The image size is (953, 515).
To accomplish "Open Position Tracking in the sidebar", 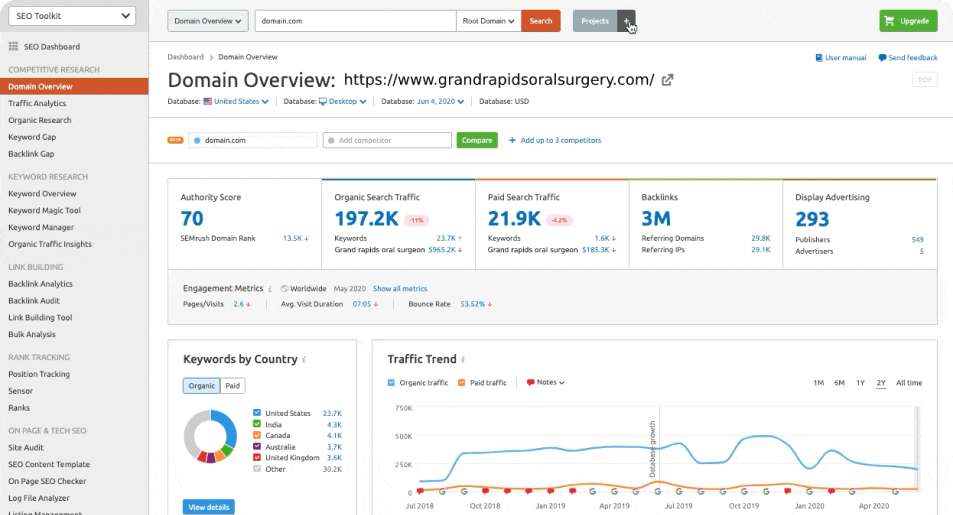I will (39, 374).
